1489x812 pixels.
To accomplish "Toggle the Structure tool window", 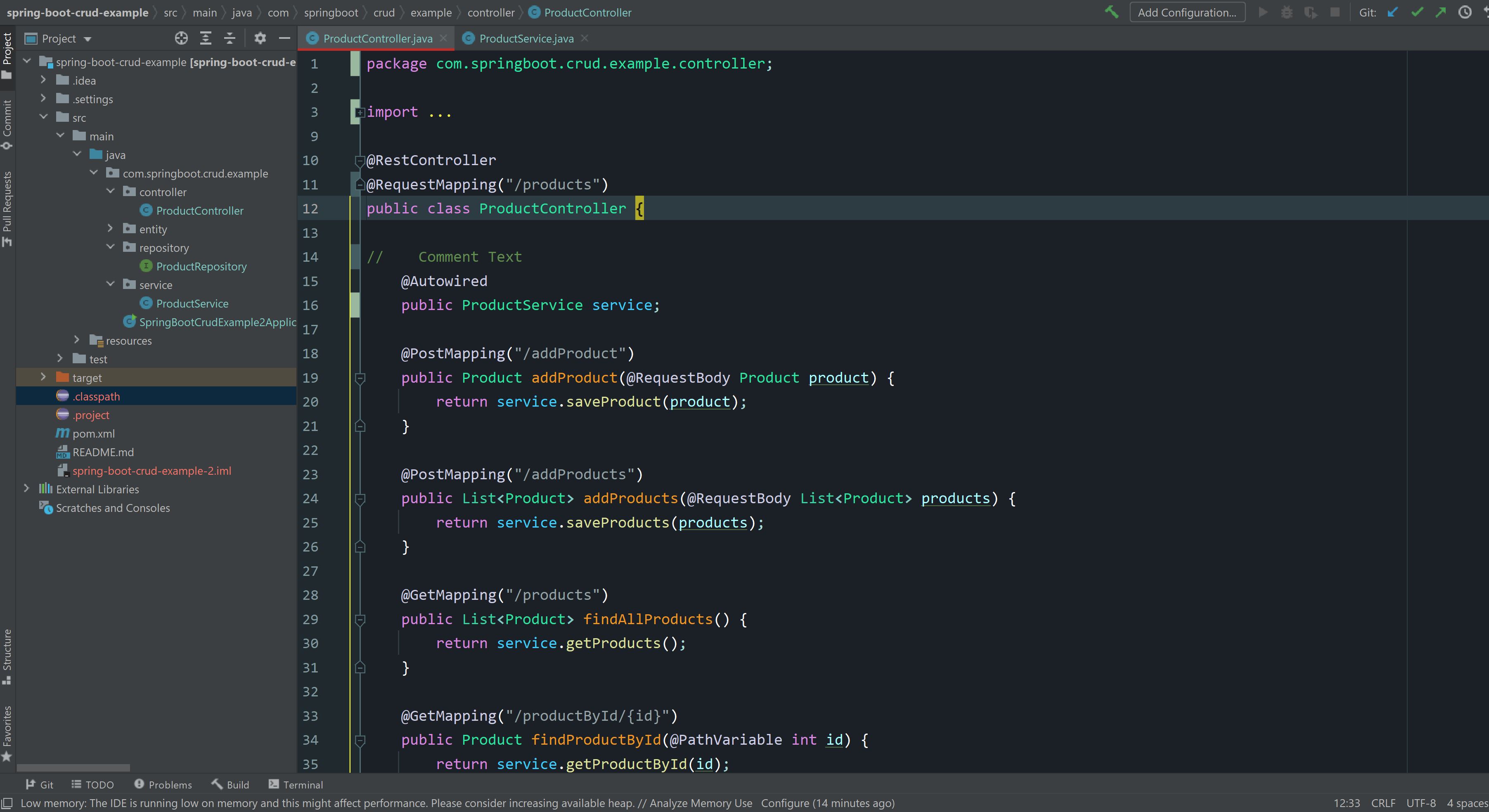I will tap(7, 656).
